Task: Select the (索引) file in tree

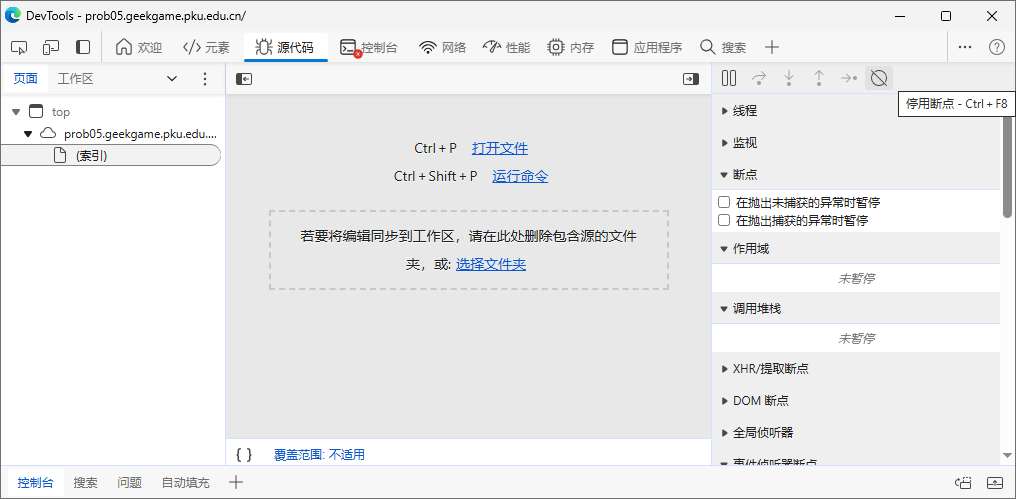Action: click(91, 155)
